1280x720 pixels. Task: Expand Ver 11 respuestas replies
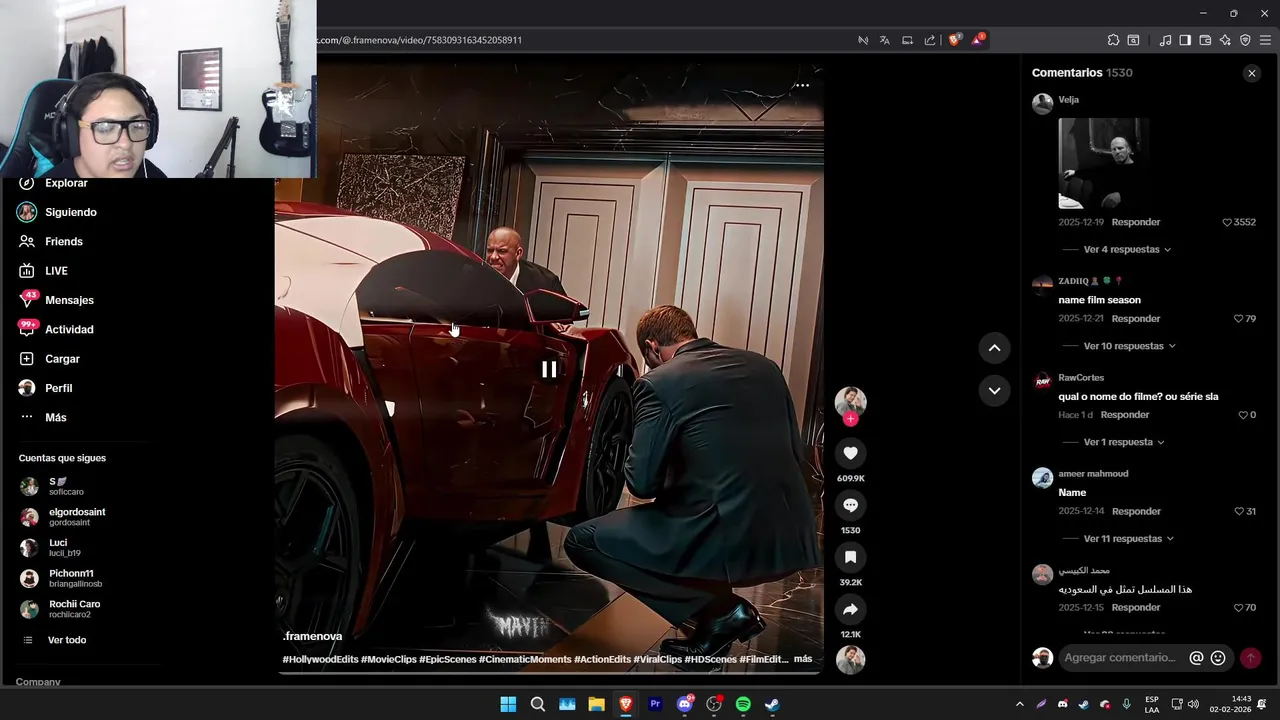pyautogui.click(x=1128, y=539)
